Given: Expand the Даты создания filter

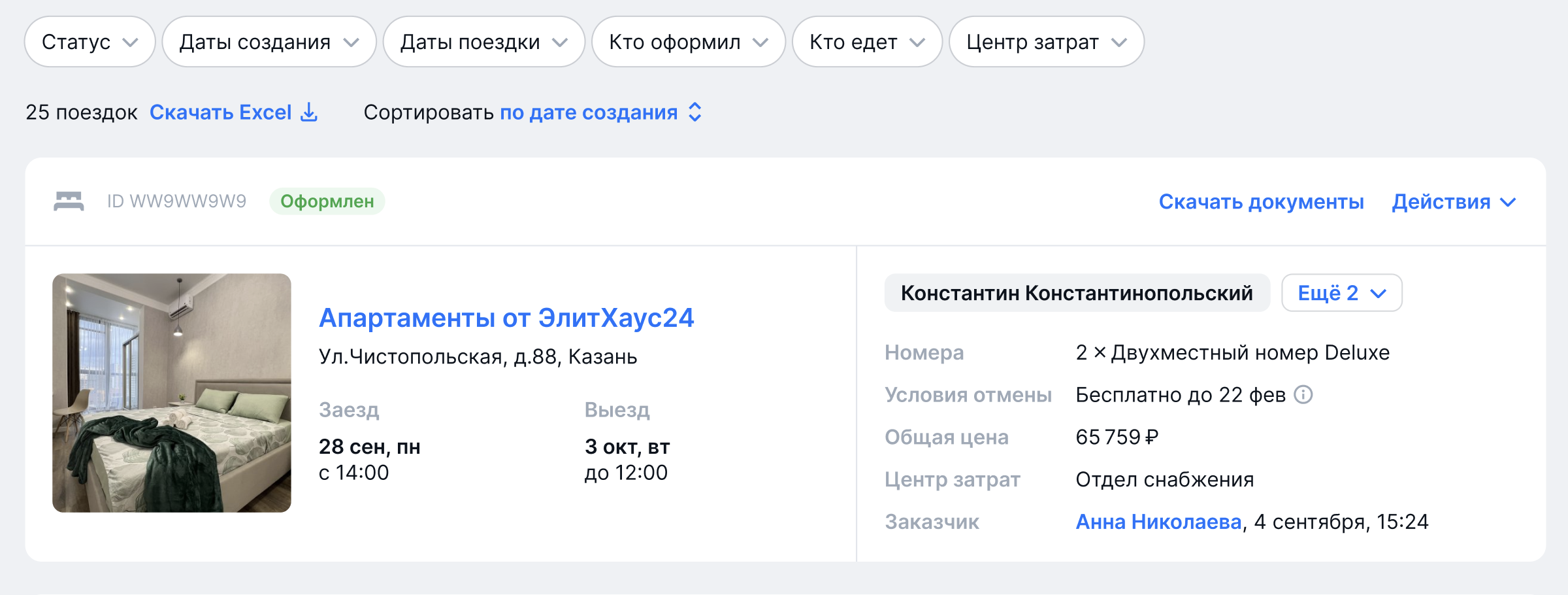Looking at the screenshot, I should click(x=269, y=42).
